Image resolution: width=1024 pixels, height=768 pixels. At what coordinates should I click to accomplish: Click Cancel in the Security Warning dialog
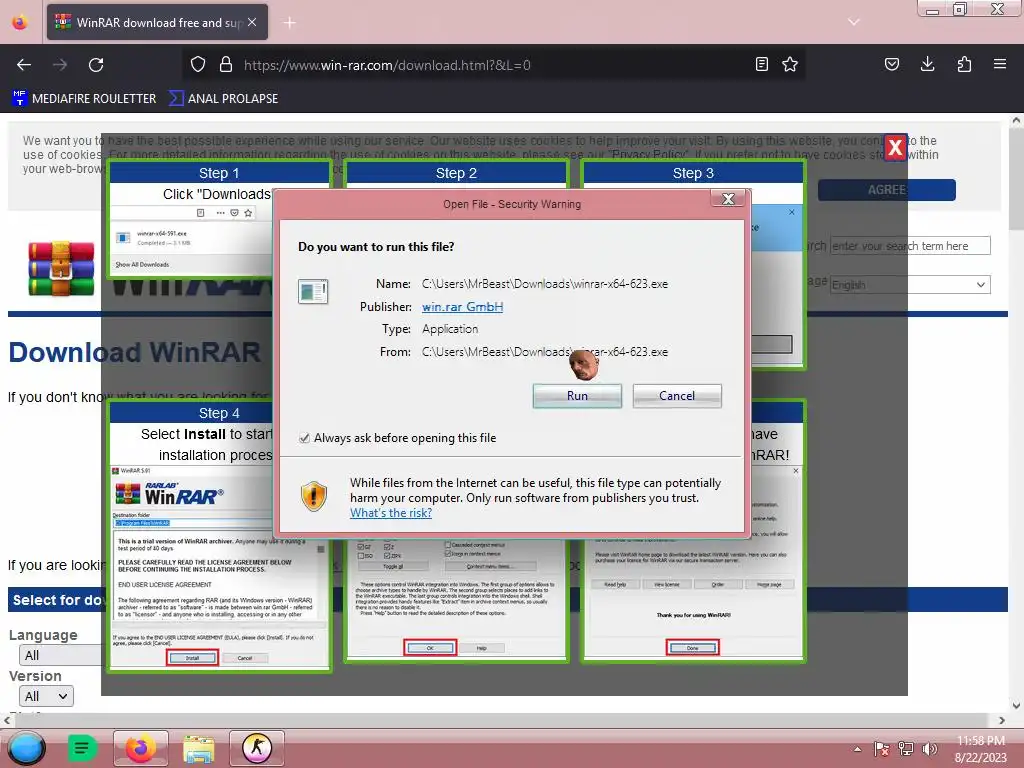point(677,396)
